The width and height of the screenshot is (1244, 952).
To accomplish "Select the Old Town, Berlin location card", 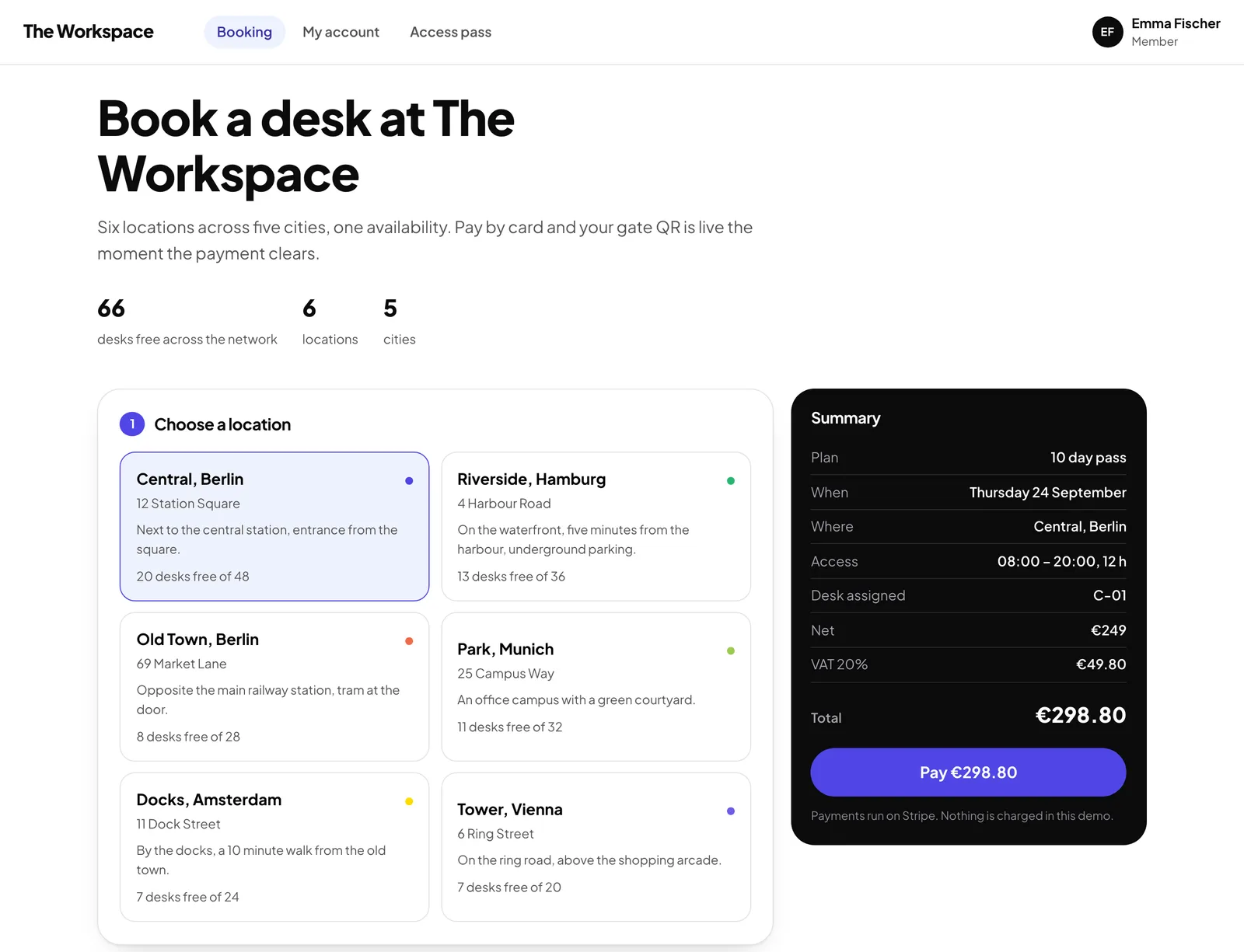I will pyautogui.click(x=274, y=686).
